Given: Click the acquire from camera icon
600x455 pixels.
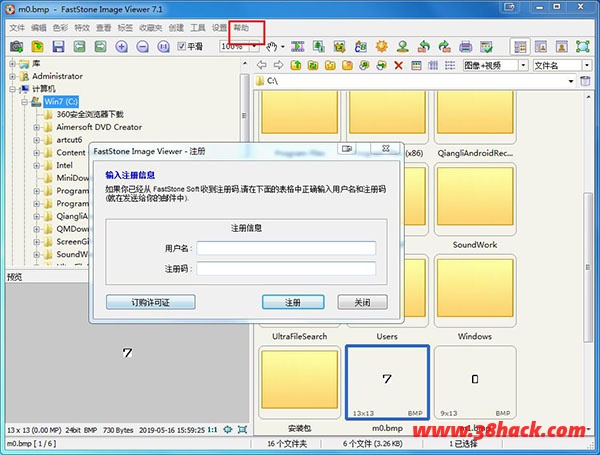Looking at the screenshot, I should (16, 47).
